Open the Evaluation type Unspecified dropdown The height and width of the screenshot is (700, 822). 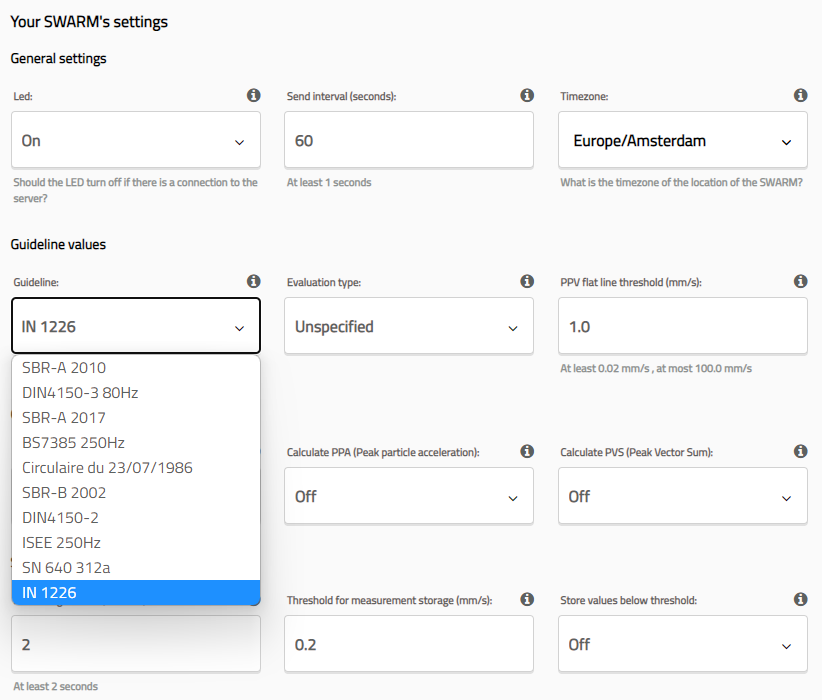coord(408,327)
